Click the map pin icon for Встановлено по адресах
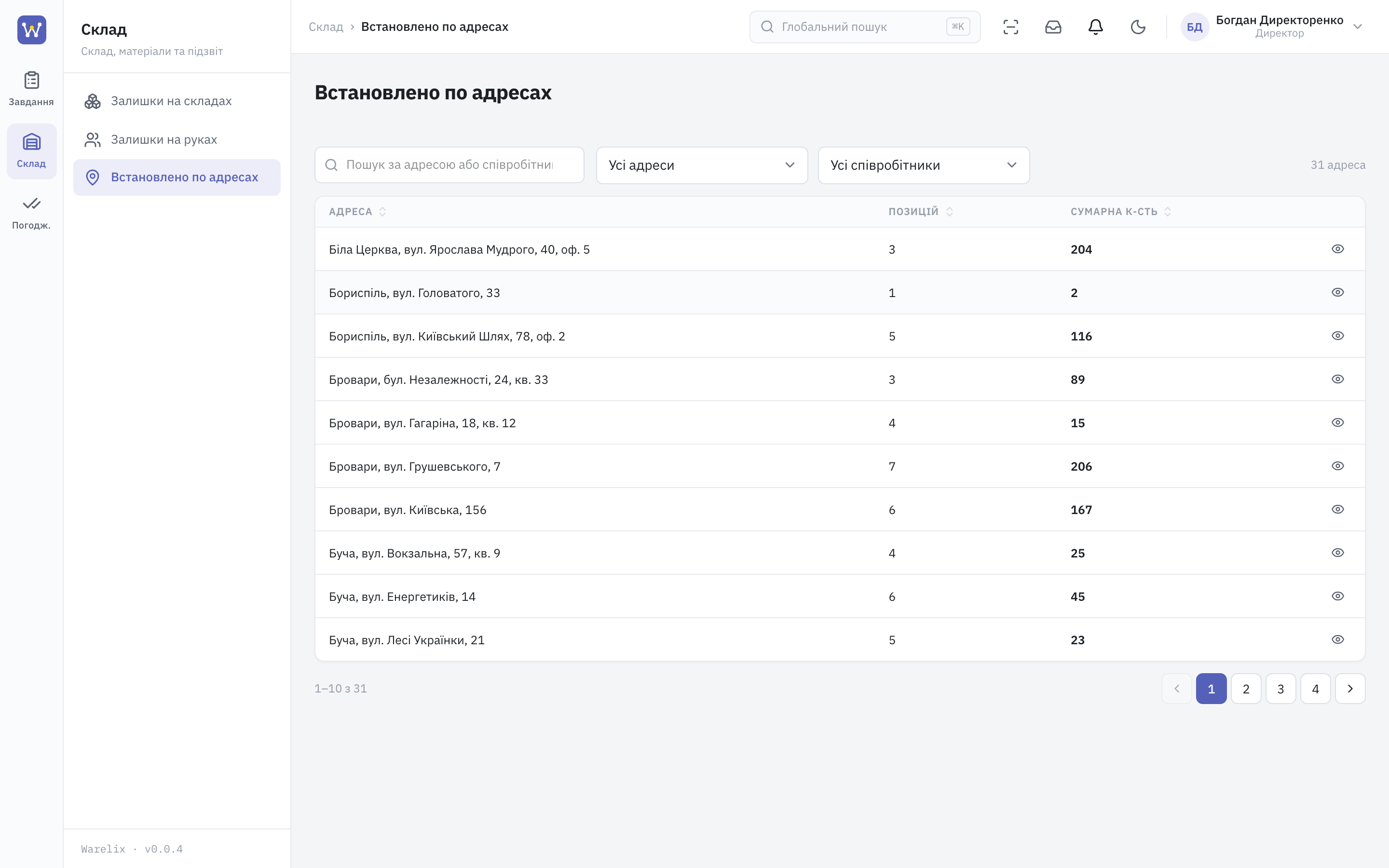The height and width of the screenshot is (868, 1389). (93, 177)
